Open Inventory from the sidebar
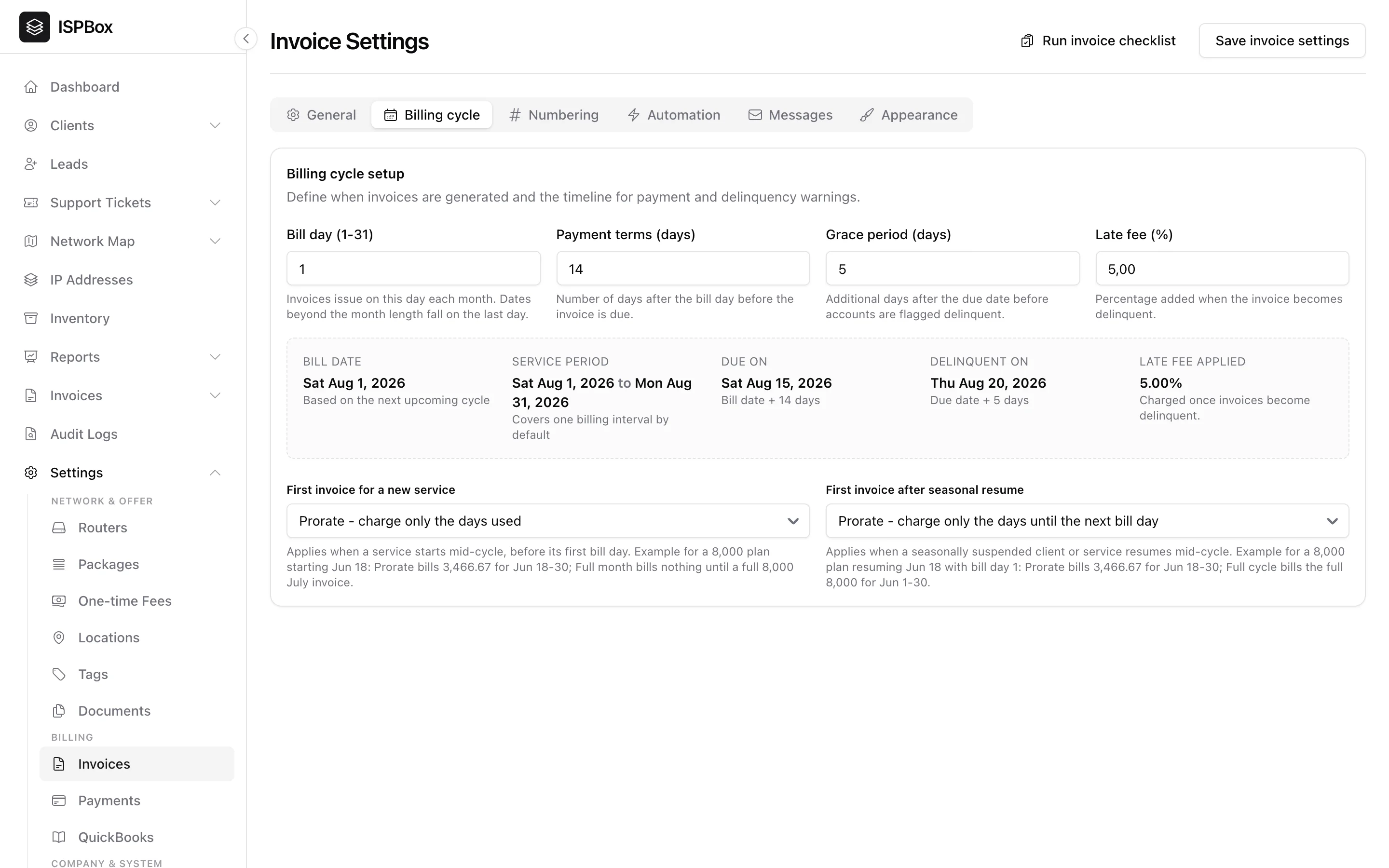Image resolution: width=1389 pixels, height=868 pixels. [123, 318]
